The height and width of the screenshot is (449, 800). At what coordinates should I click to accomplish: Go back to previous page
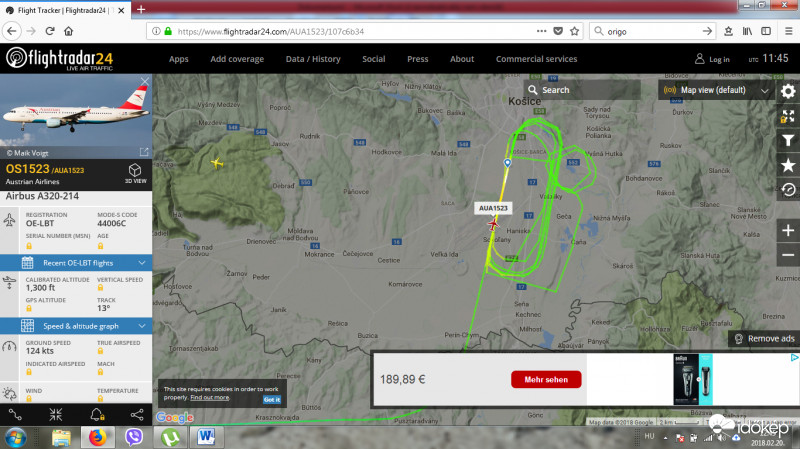12,31
